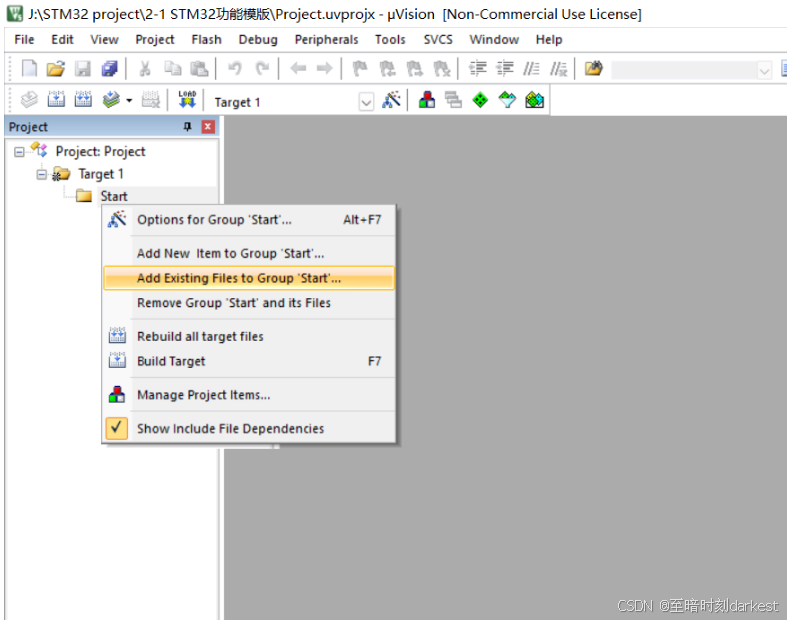Open the Help menu
Screen dimensions: 787x620
[x=549, y=40]
